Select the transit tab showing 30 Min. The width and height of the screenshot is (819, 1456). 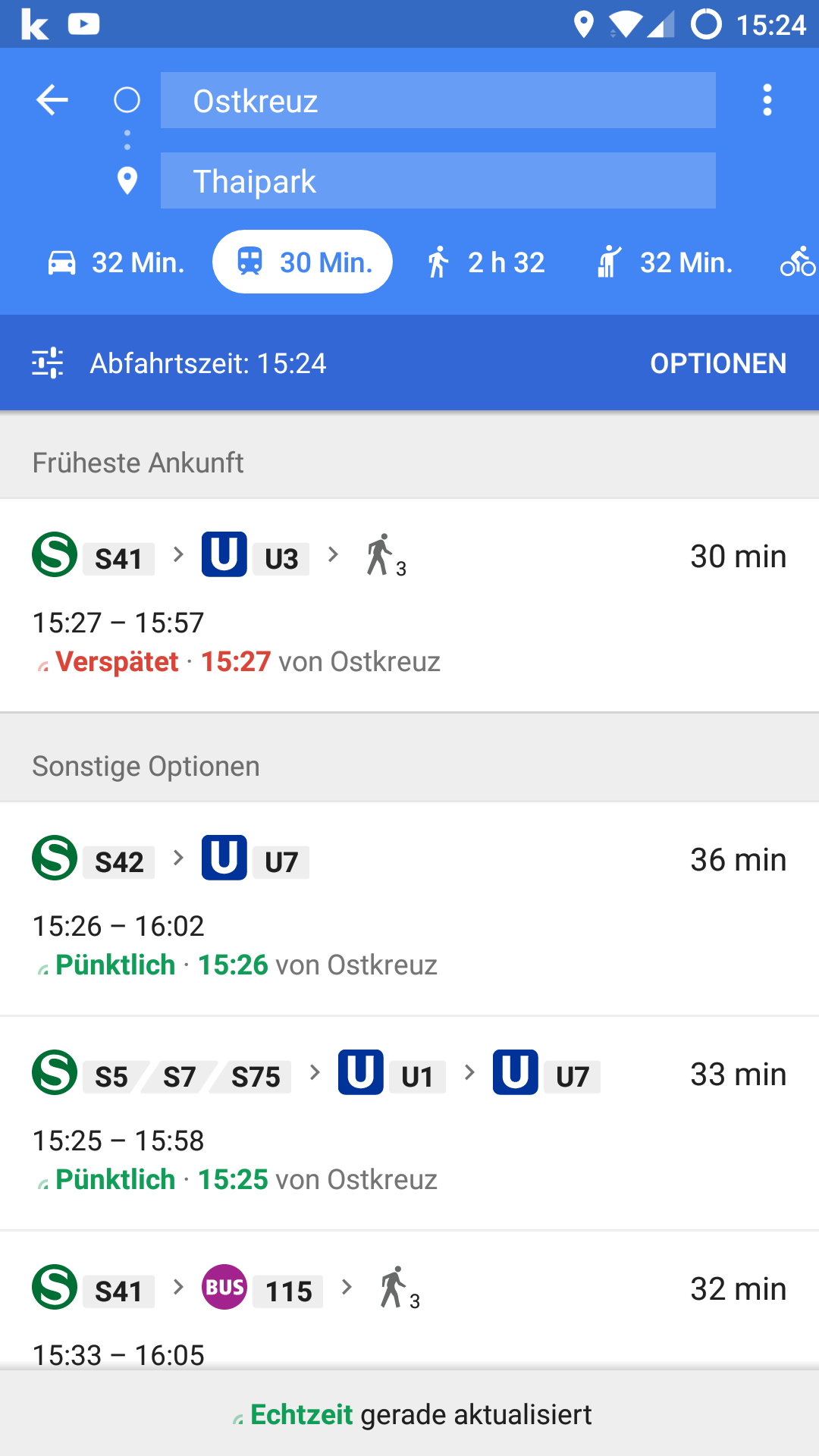pyautogui.click(x=303, y=262)
